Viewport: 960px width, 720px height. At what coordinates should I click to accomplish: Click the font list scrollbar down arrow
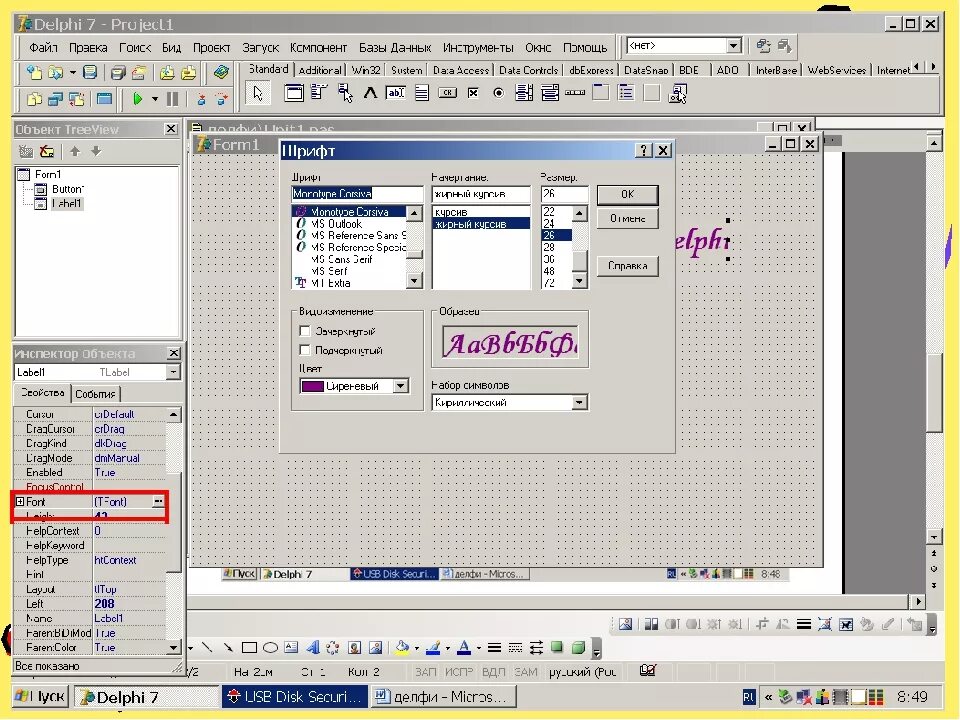pos(414,280)
